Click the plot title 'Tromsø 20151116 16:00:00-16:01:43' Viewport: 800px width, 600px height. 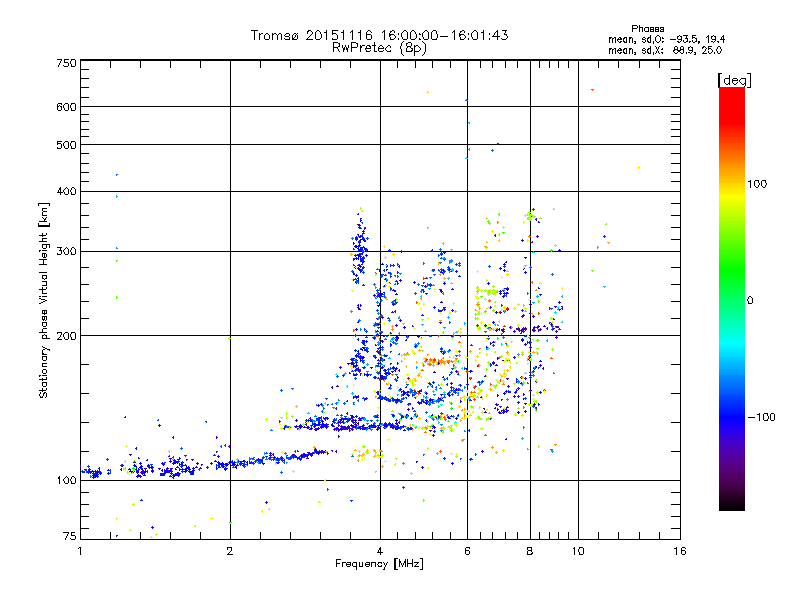coord(379,35)
